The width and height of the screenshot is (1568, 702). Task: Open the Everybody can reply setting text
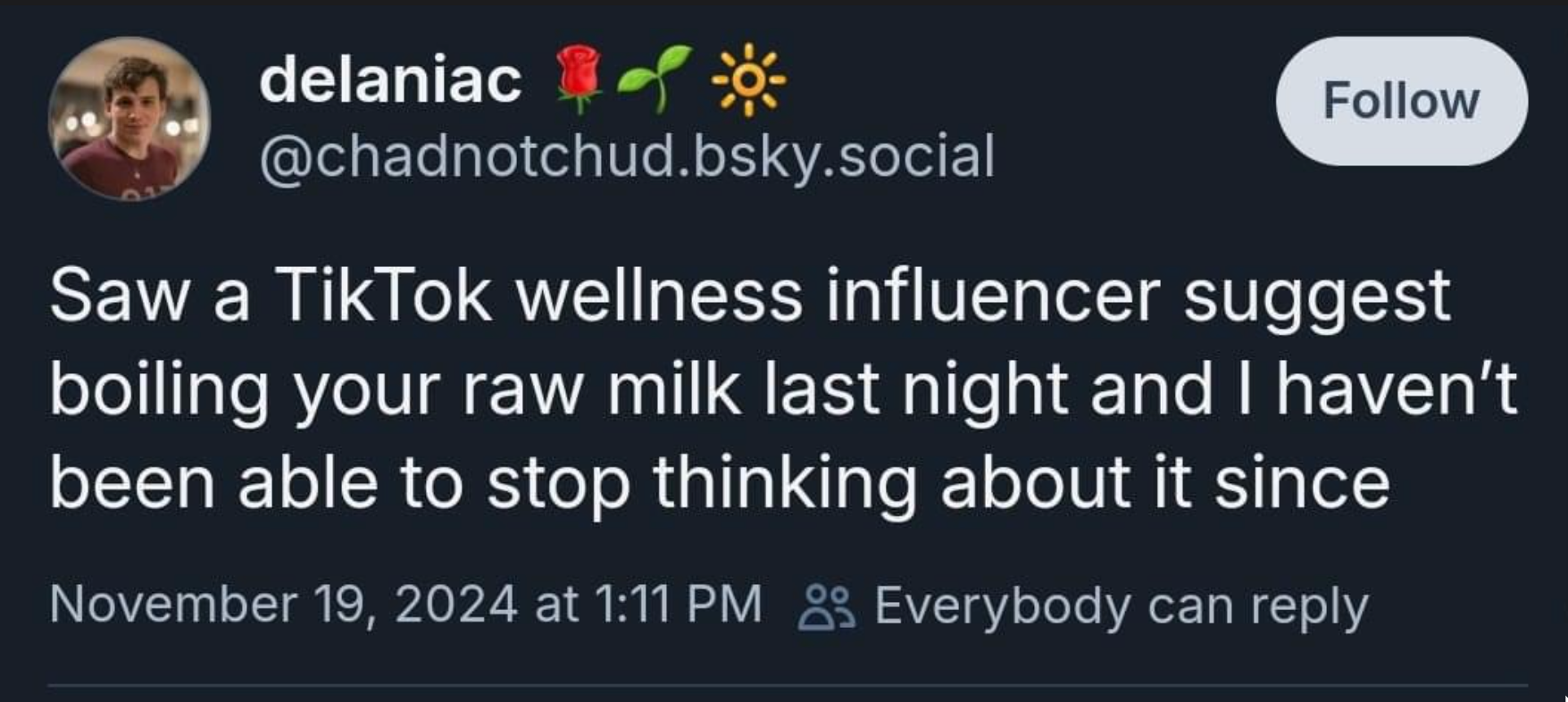click(x=1121, y=606)
